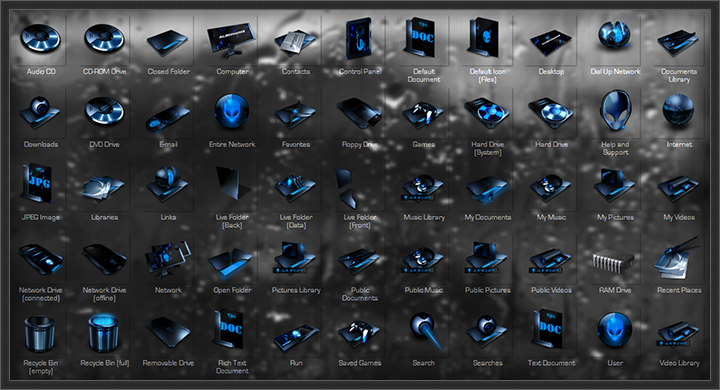Select the Text Document icon
Image resolution: width=720 pixels, height=390 pixels.
click(x=548, y=329)
